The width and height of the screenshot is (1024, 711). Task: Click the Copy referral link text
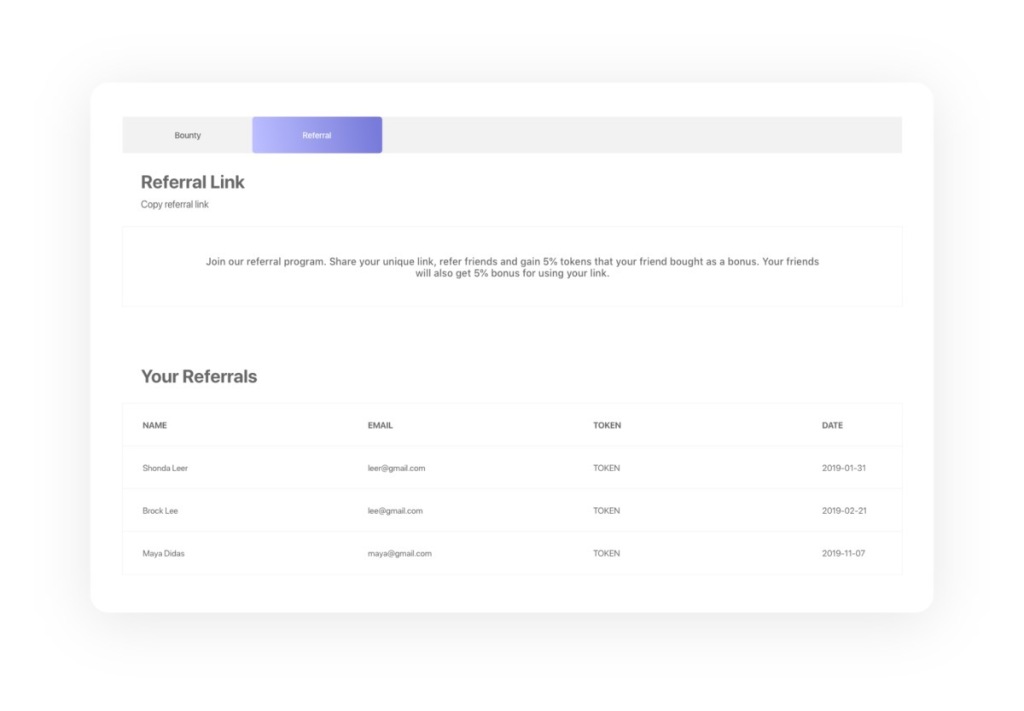(174, 204)
